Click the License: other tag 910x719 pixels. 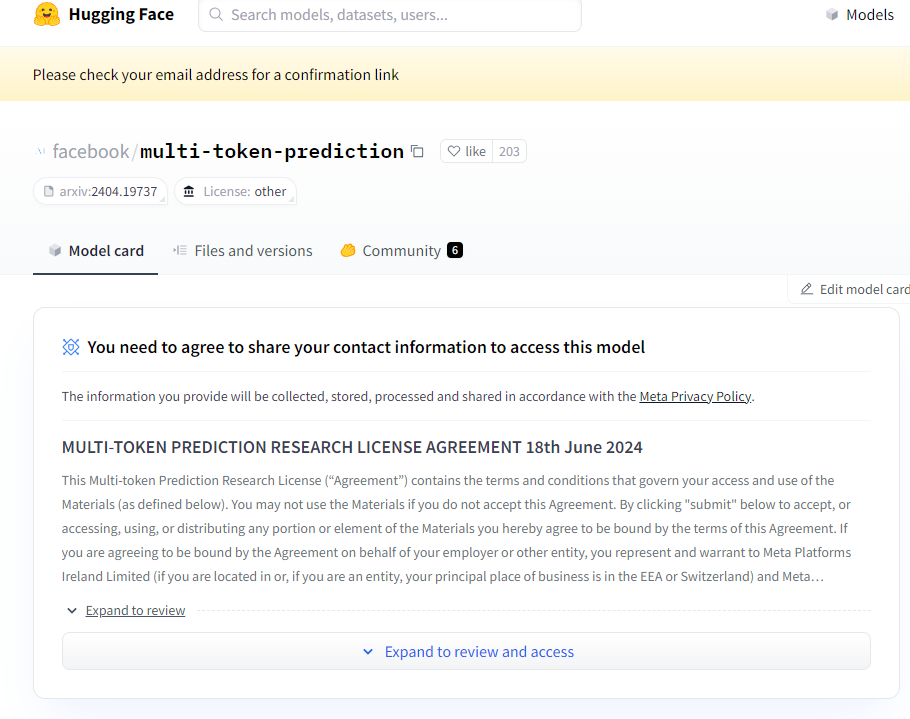point(236,192)
